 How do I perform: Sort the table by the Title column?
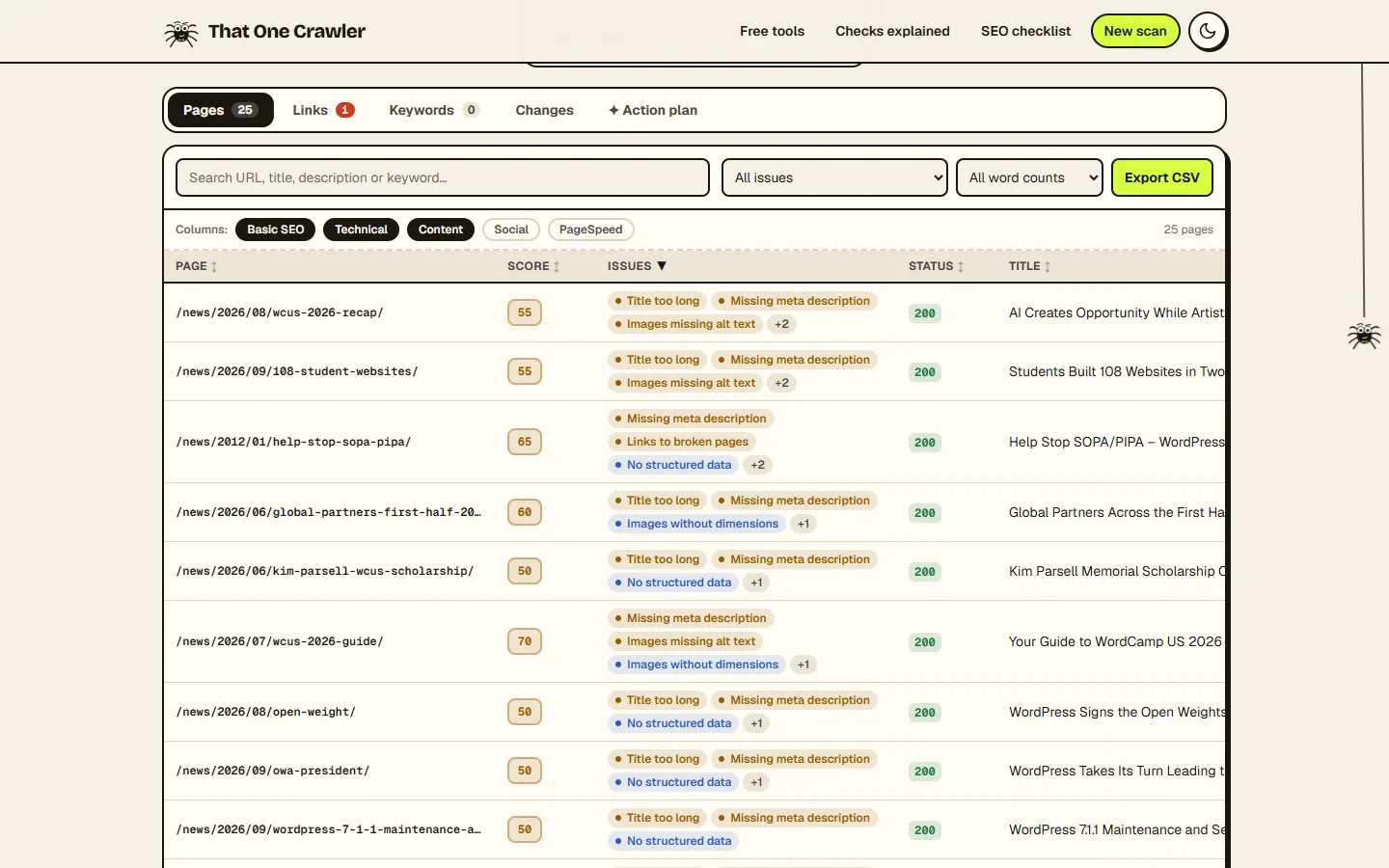click(x=1029, y=266)
